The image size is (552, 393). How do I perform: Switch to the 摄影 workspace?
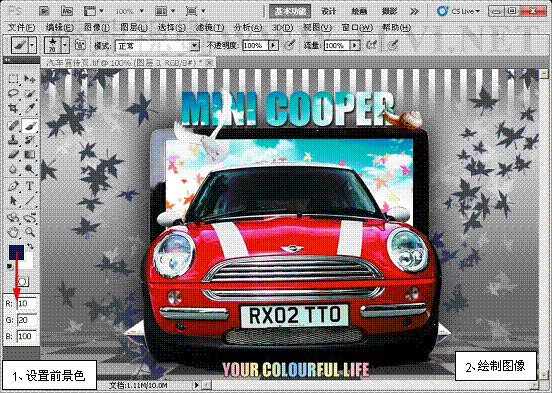coord(390,11)
